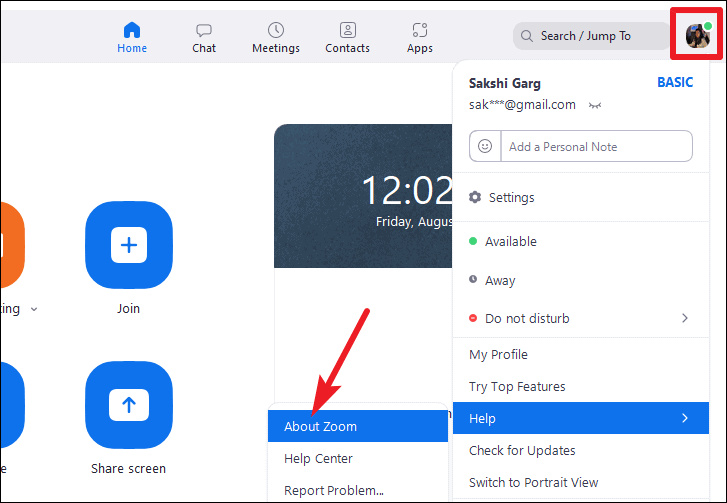Click the Add a Personal Note field
This screenshot has width=727, height=503.
tap(597, 146)
